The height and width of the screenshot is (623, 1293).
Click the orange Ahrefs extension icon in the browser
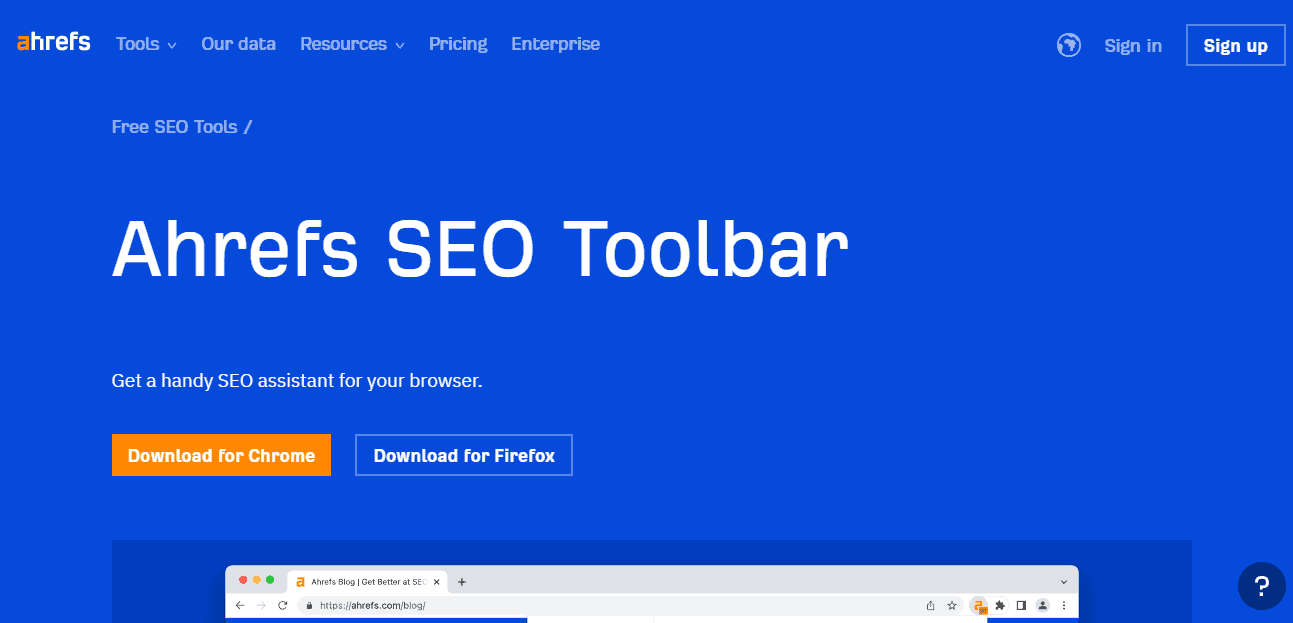coord(978,605)
